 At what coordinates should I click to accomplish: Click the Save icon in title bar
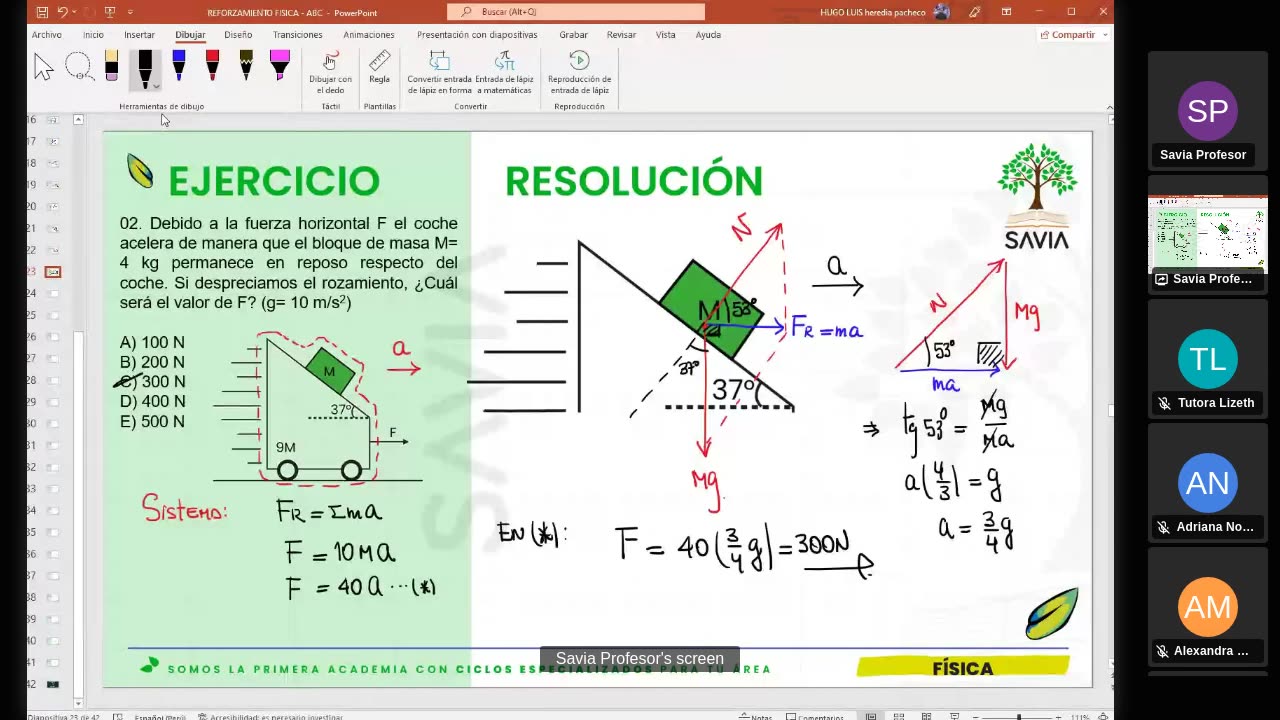42,12
